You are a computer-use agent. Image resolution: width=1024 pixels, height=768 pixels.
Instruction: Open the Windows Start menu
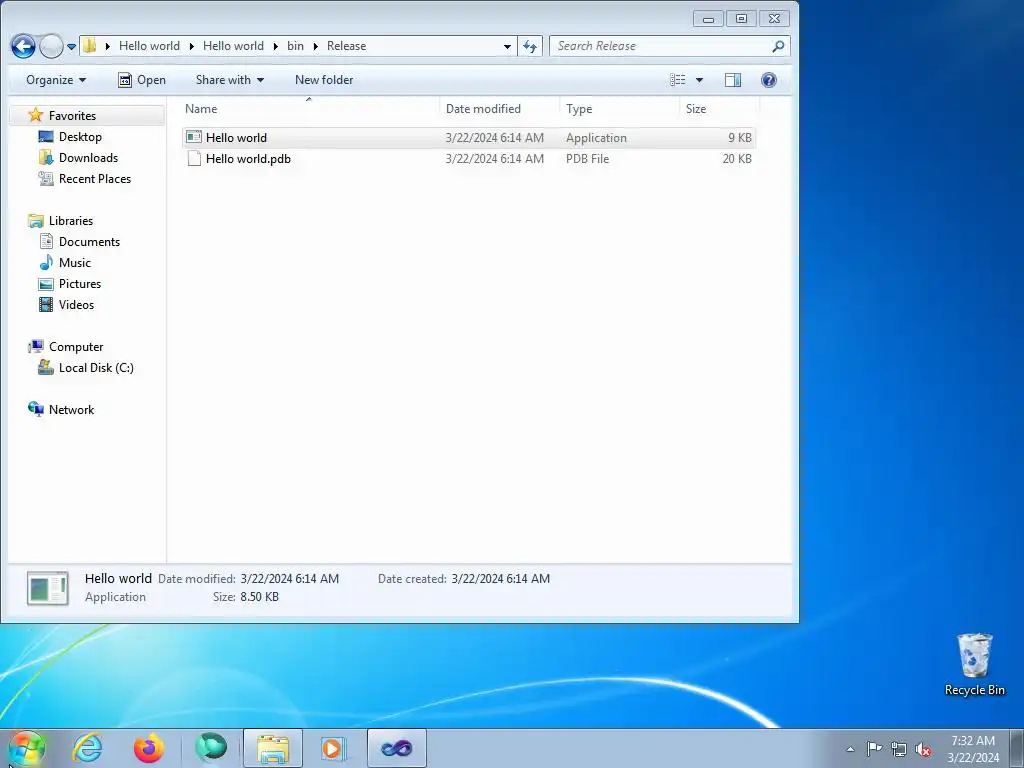point(26,748)
